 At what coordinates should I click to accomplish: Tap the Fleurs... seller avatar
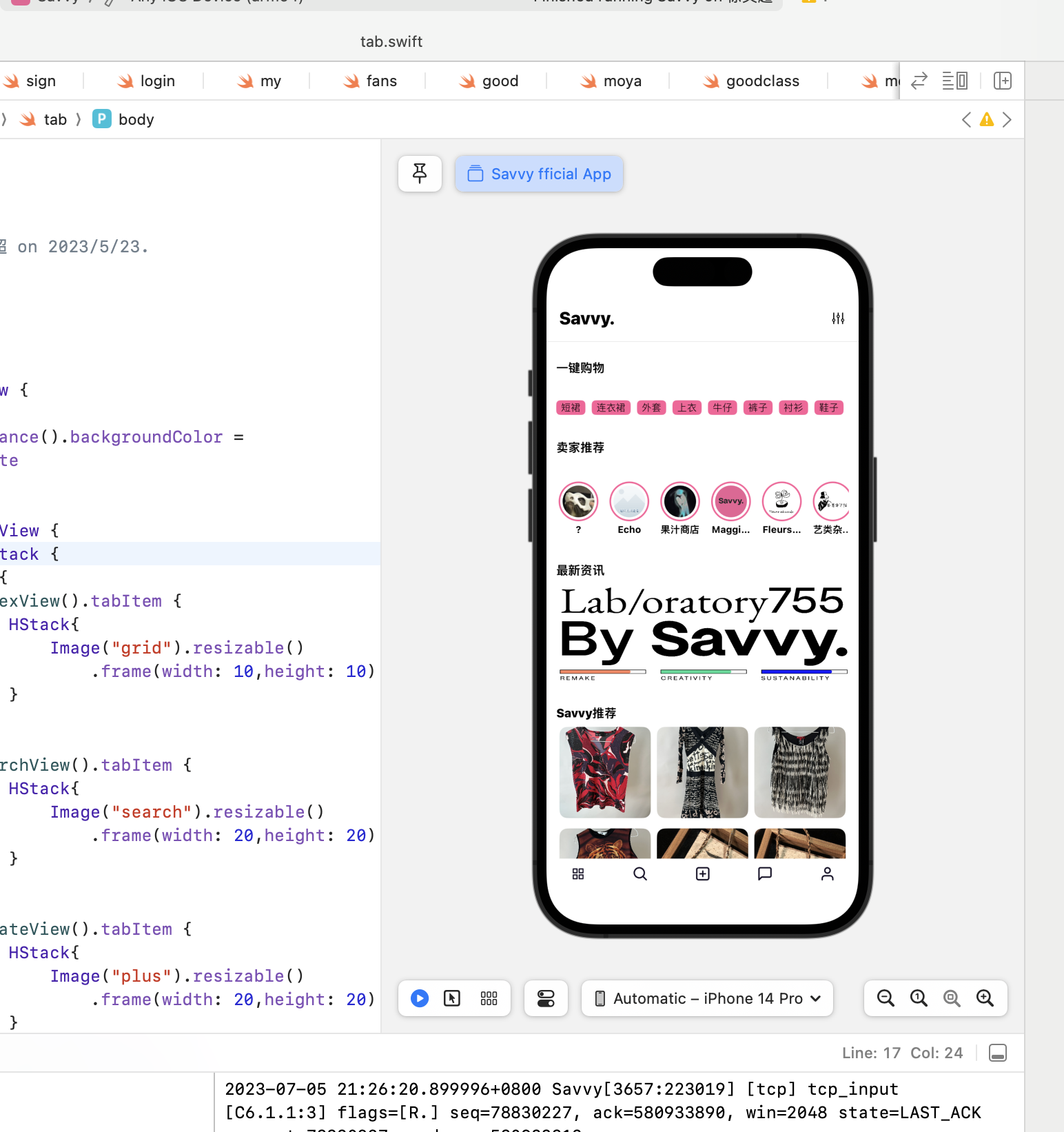pyautogui.click(x=781, y=501)
